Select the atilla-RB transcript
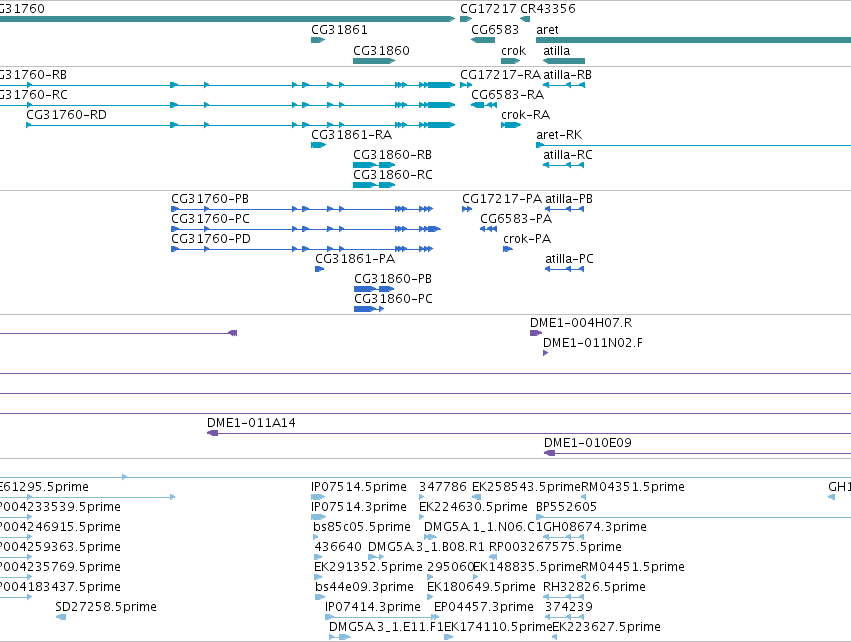The height and width of the screenshot is (642, 851). (x=564, y=85)
